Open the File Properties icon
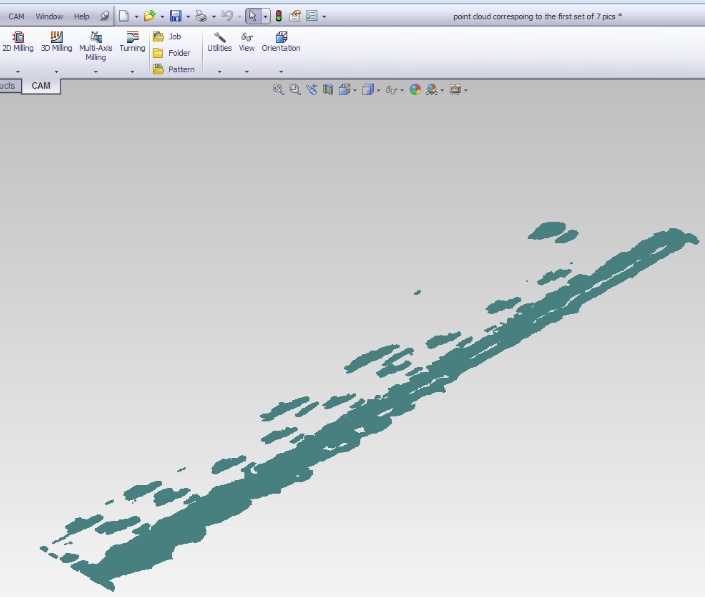Image resolution: width=705 pixels, height=597 pixels. [x=294, y=16]
